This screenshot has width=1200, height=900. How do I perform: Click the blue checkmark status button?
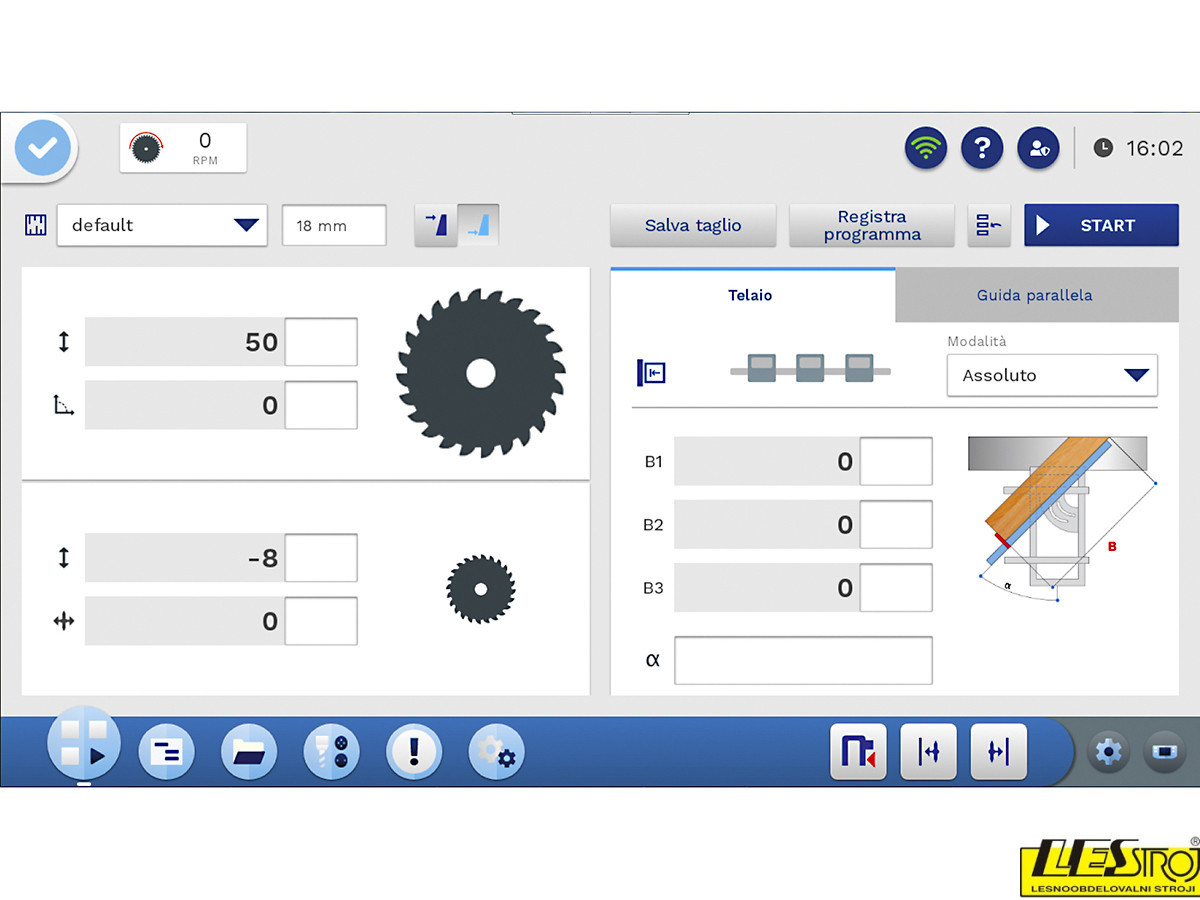[x=42, y=149]
